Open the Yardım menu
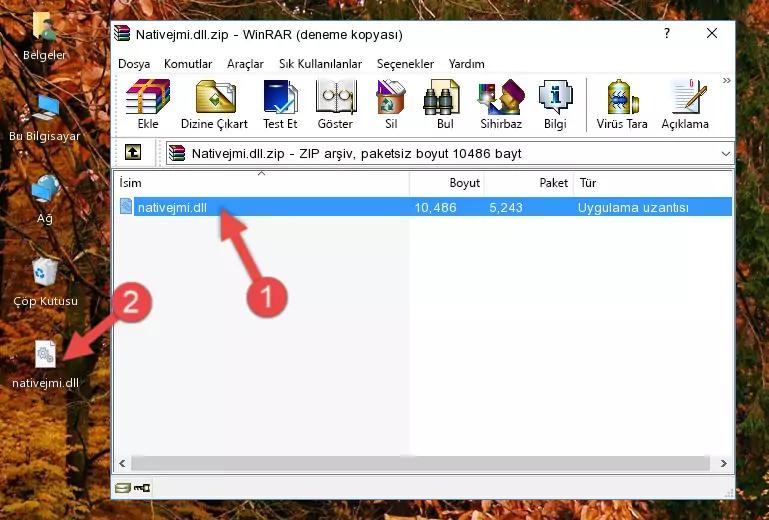This screenshot has height=520, width=769. [466, 64]
